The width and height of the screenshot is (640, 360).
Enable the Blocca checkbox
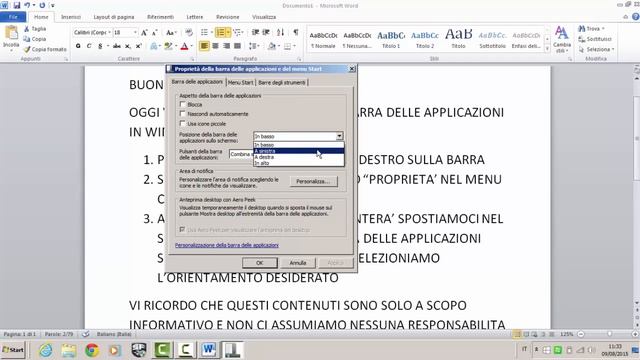tap(182, 104)
